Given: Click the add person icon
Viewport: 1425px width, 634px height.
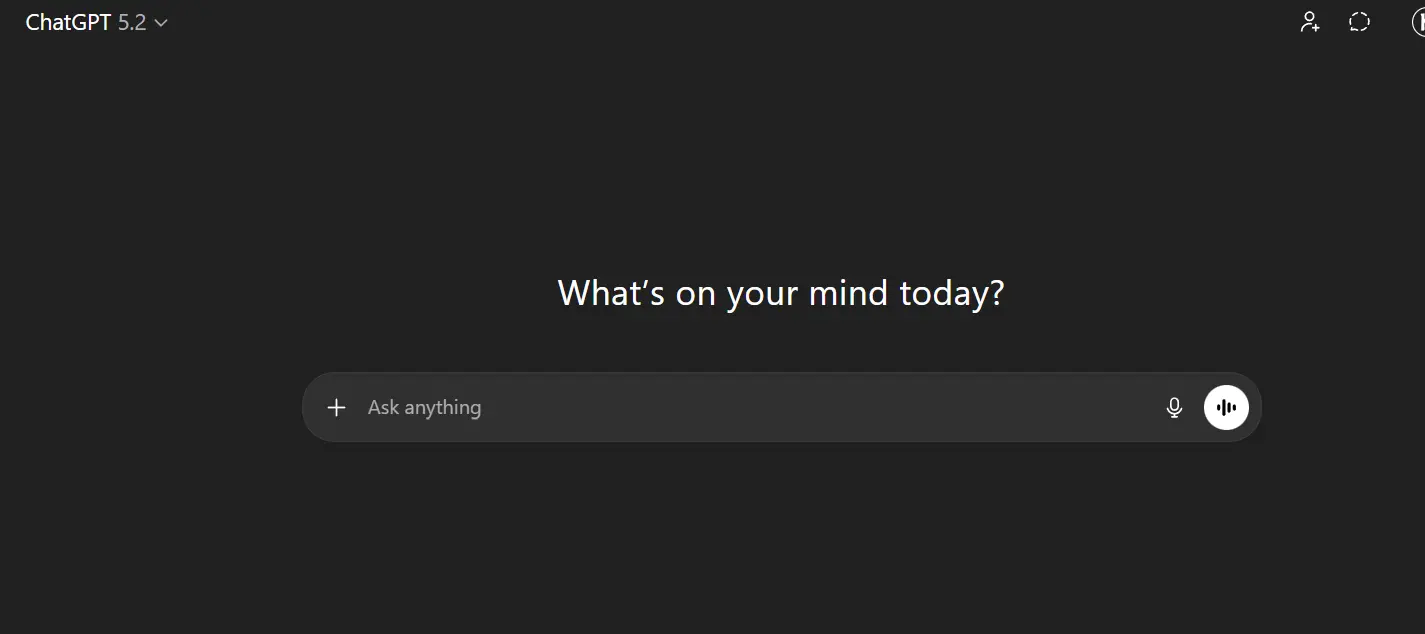Looking at the screenshot, I should click(x=1310, y=22).
